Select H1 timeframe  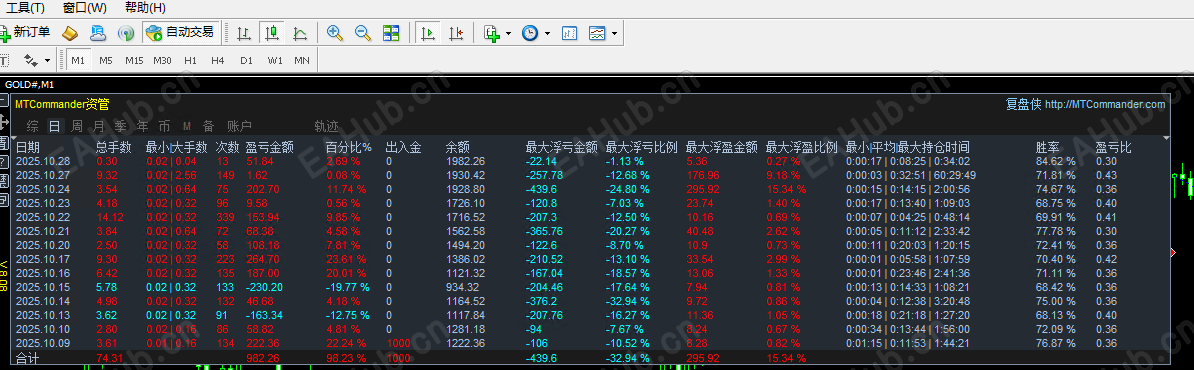(x=190, y=59)
